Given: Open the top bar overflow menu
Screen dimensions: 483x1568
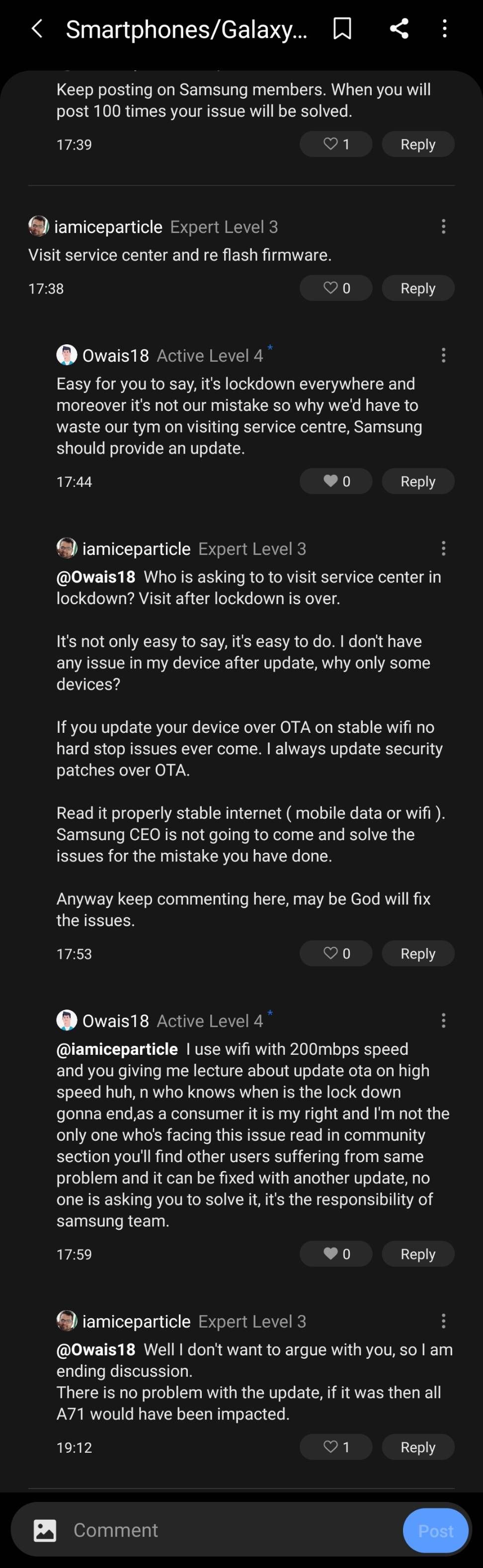Looking at the screenshot, I should pyautogui.click(x=445, y=29).
